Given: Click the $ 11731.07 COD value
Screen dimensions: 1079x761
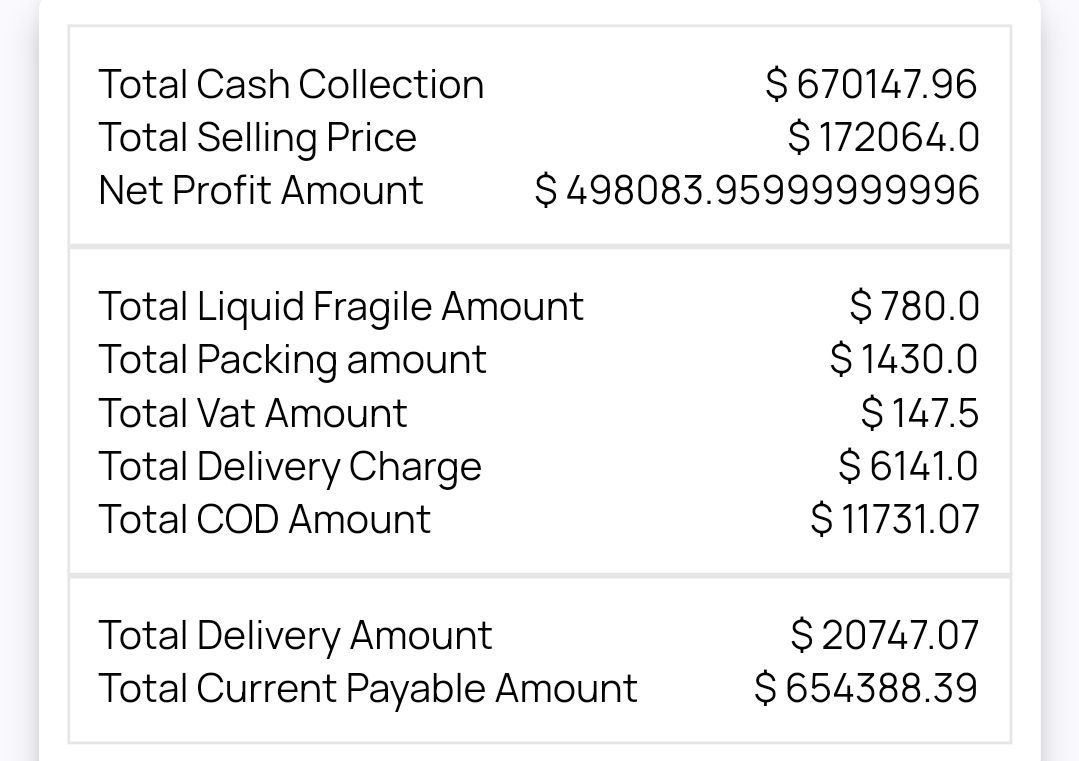Looking at the screenshot, I should [x=895, y=519].
